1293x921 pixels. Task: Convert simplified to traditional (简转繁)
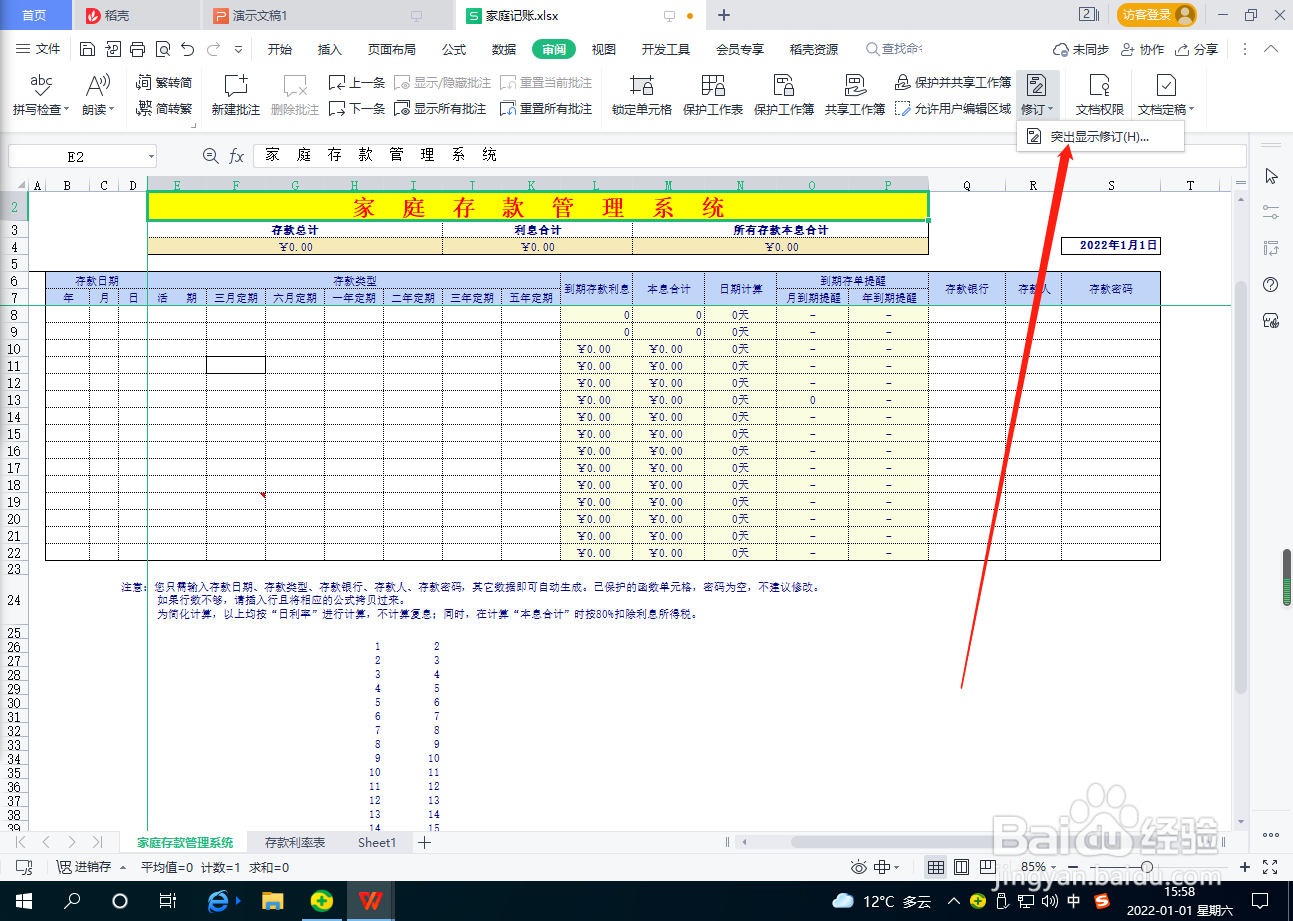coord(164,108)
